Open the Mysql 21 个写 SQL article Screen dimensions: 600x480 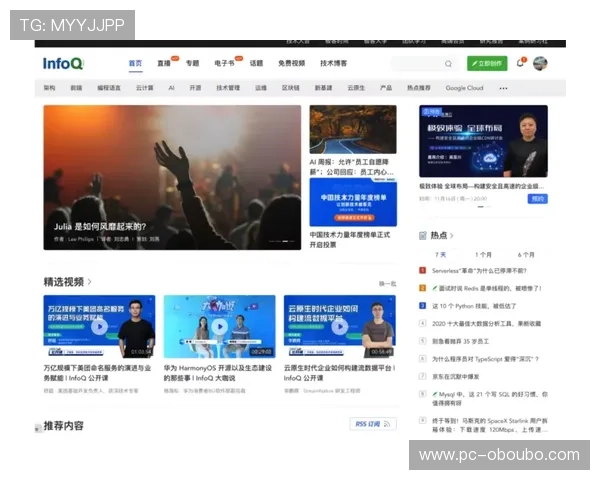point(490,398)
